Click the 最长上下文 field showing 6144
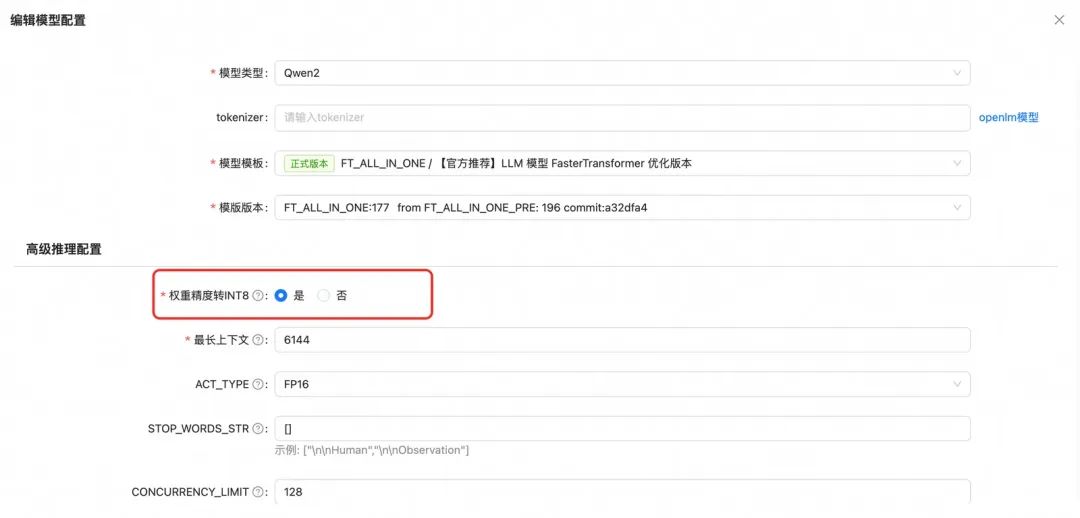 (623, 340)
